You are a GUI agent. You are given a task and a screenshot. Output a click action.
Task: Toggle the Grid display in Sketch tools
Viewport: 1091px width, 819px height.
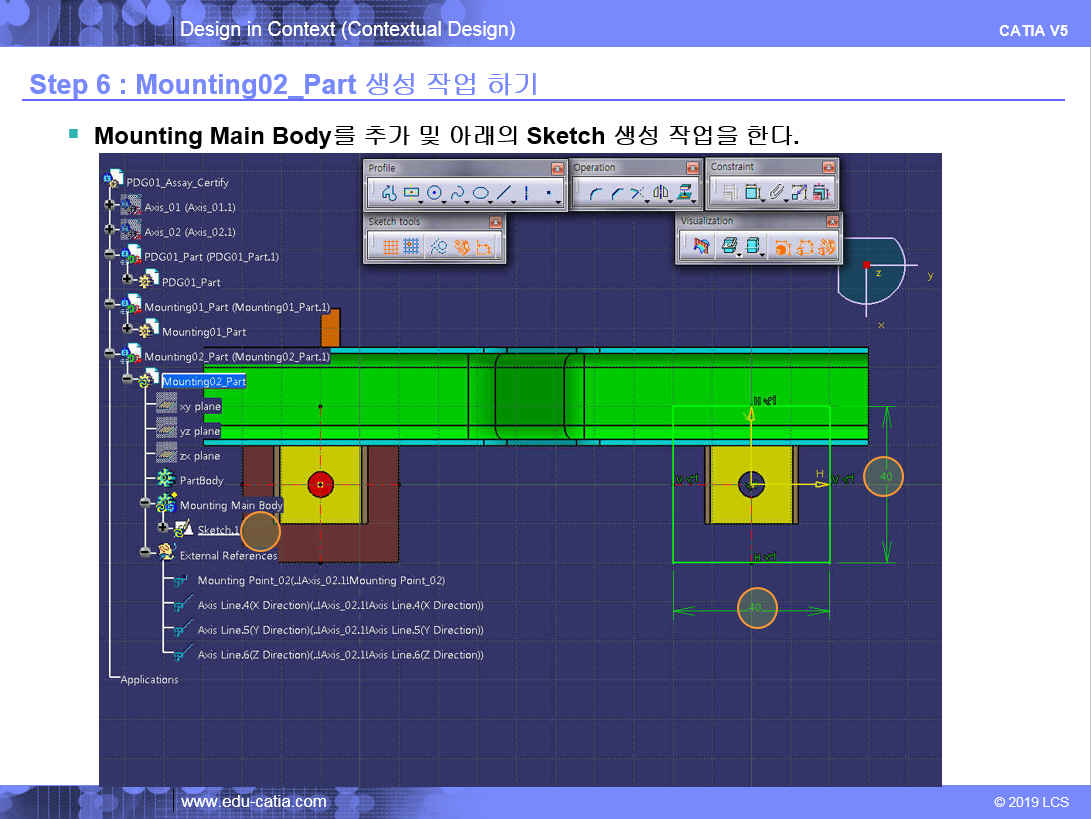390,247
